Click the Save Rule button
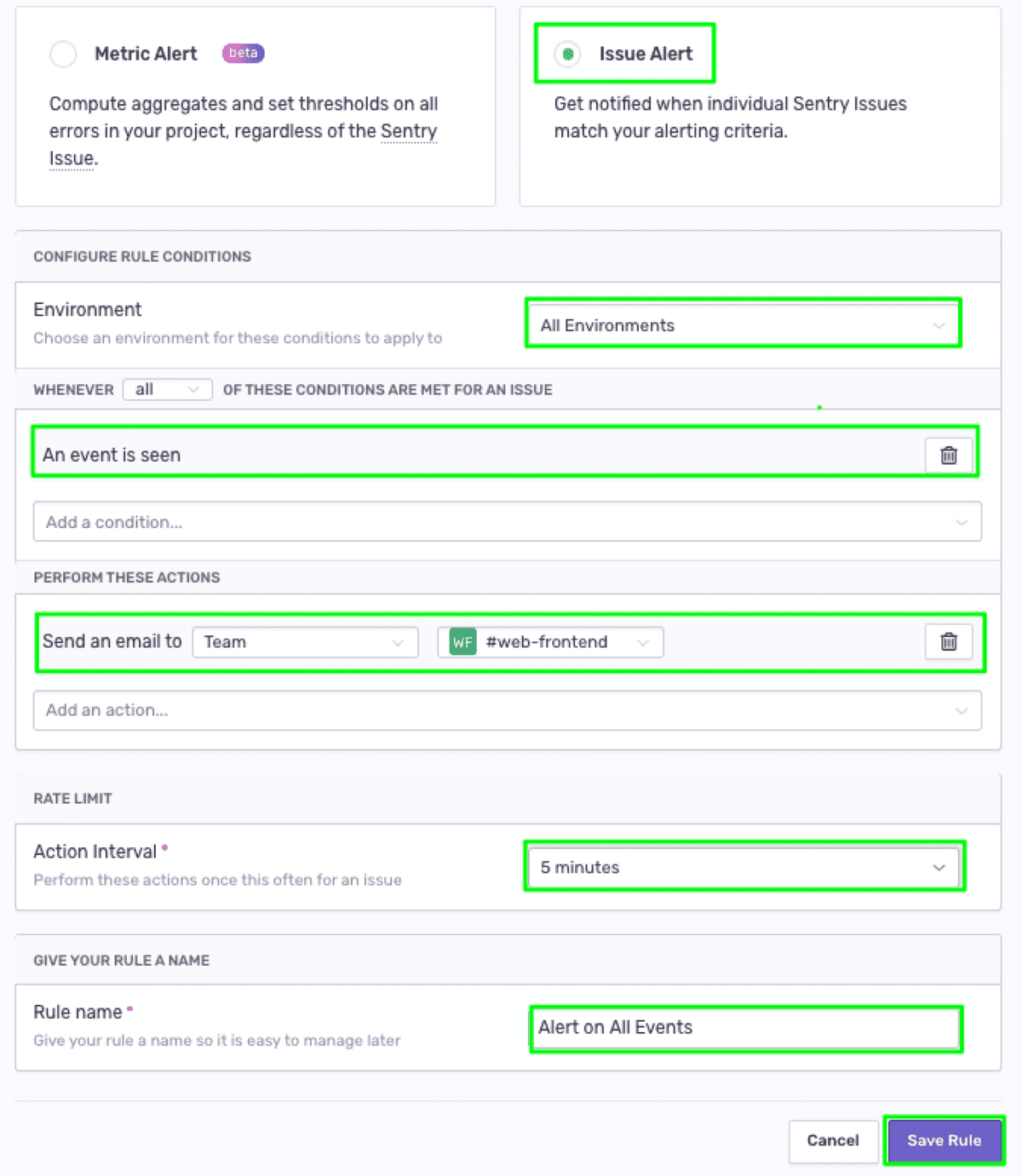Screen dimensions: 1022x1176 944,1141
